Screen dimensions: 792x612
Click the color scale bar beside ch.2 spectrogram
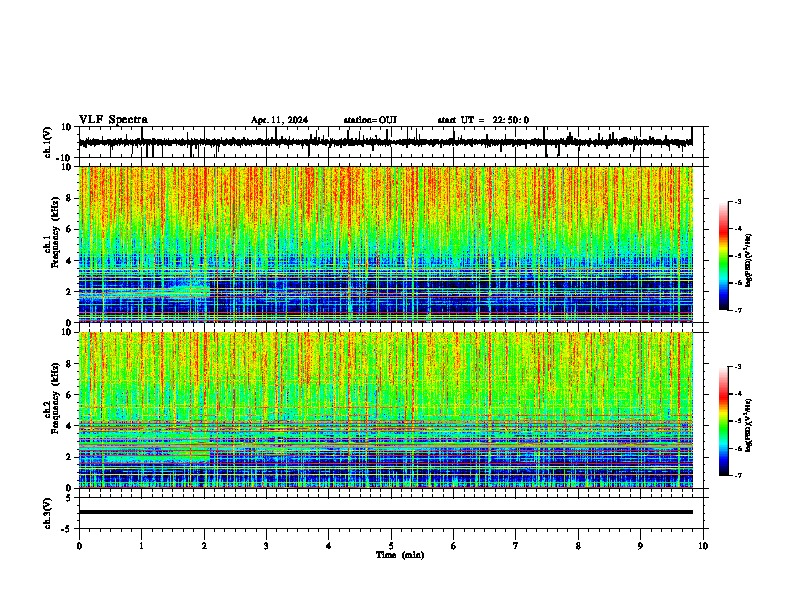pyautogui.click(x=724, y=421)
